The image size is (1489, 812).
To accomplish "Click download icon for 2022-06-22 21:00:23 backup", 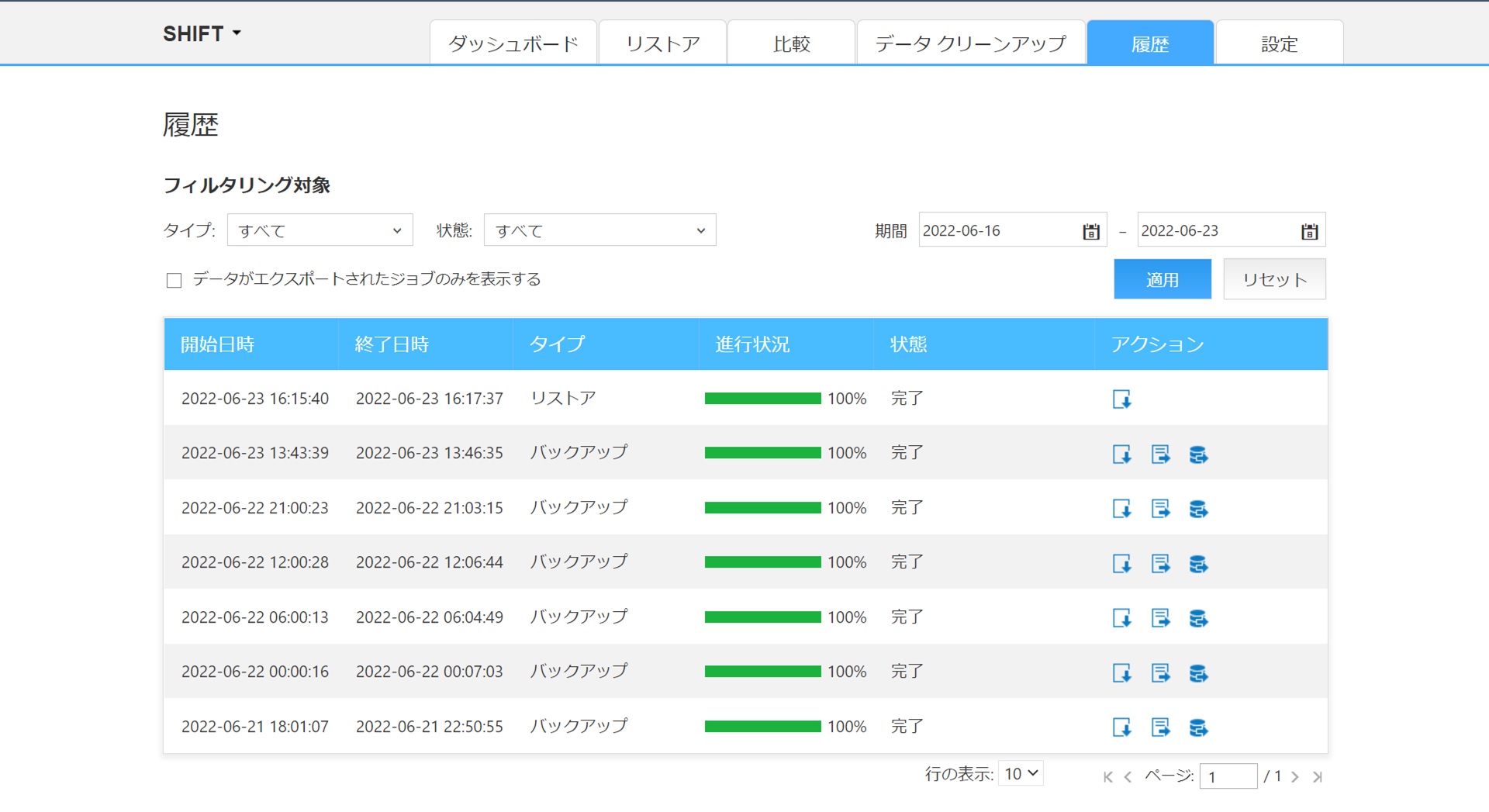I will point(1121,508).
